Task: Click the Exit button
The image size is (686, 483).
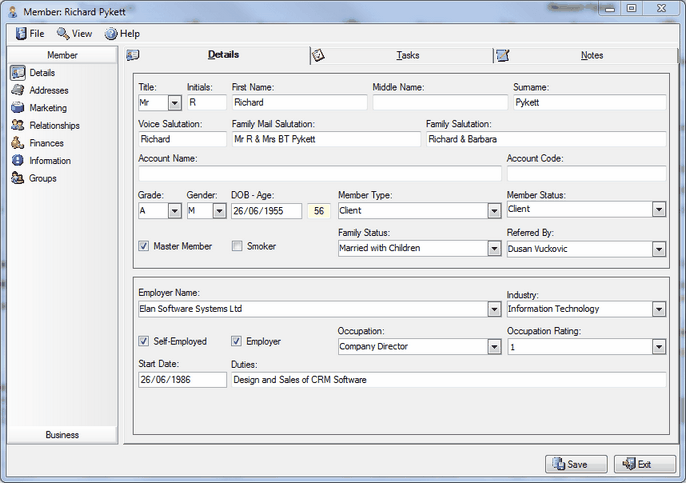Action: click(645, 464)
